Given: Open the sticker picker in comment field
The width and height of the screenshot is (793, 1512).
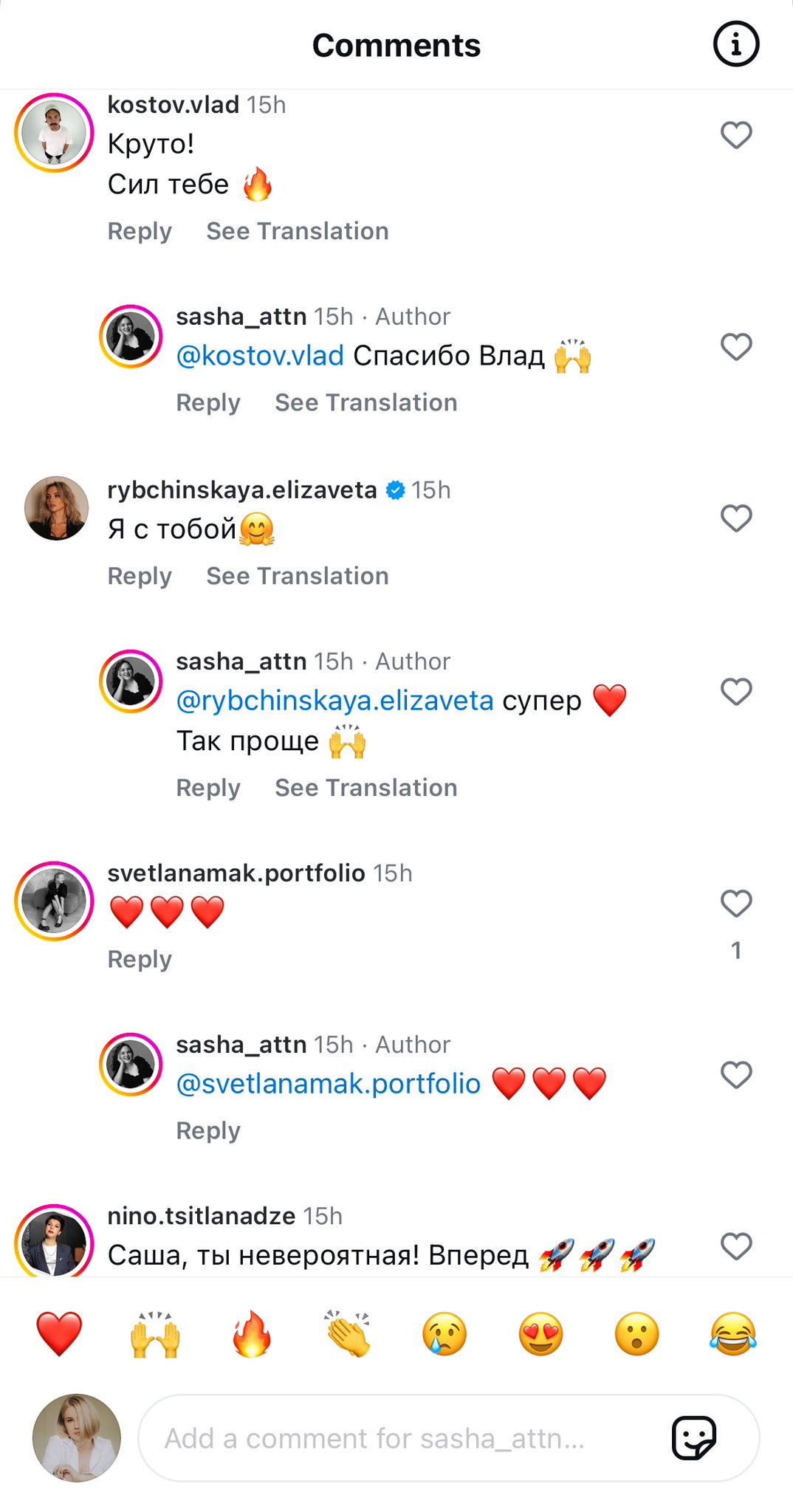Looking at the screenshot, I should (693, 1437).
